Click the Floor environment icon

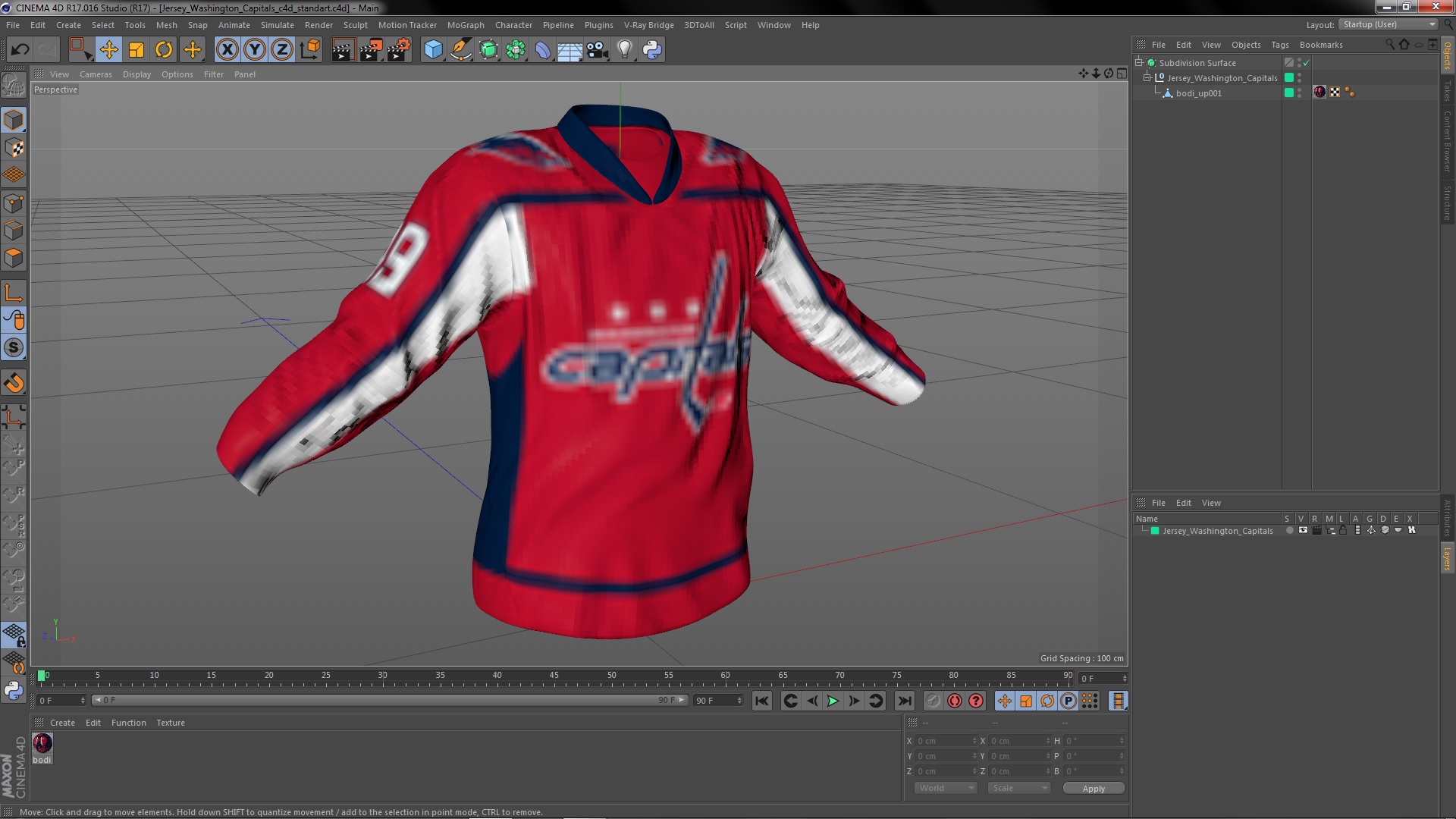click(x=570, y=50)
